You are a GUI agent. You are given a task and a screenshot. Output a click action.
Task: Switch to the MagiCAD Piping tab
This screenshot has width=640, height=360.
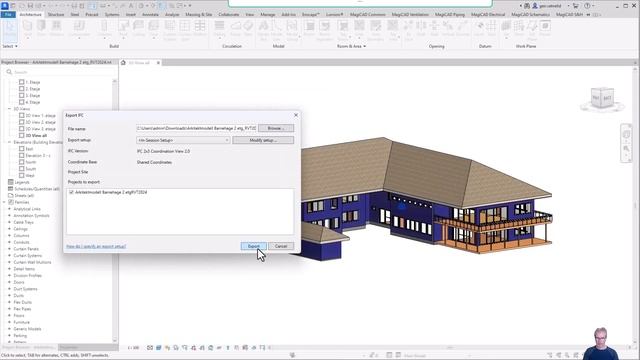click(449, 15)
